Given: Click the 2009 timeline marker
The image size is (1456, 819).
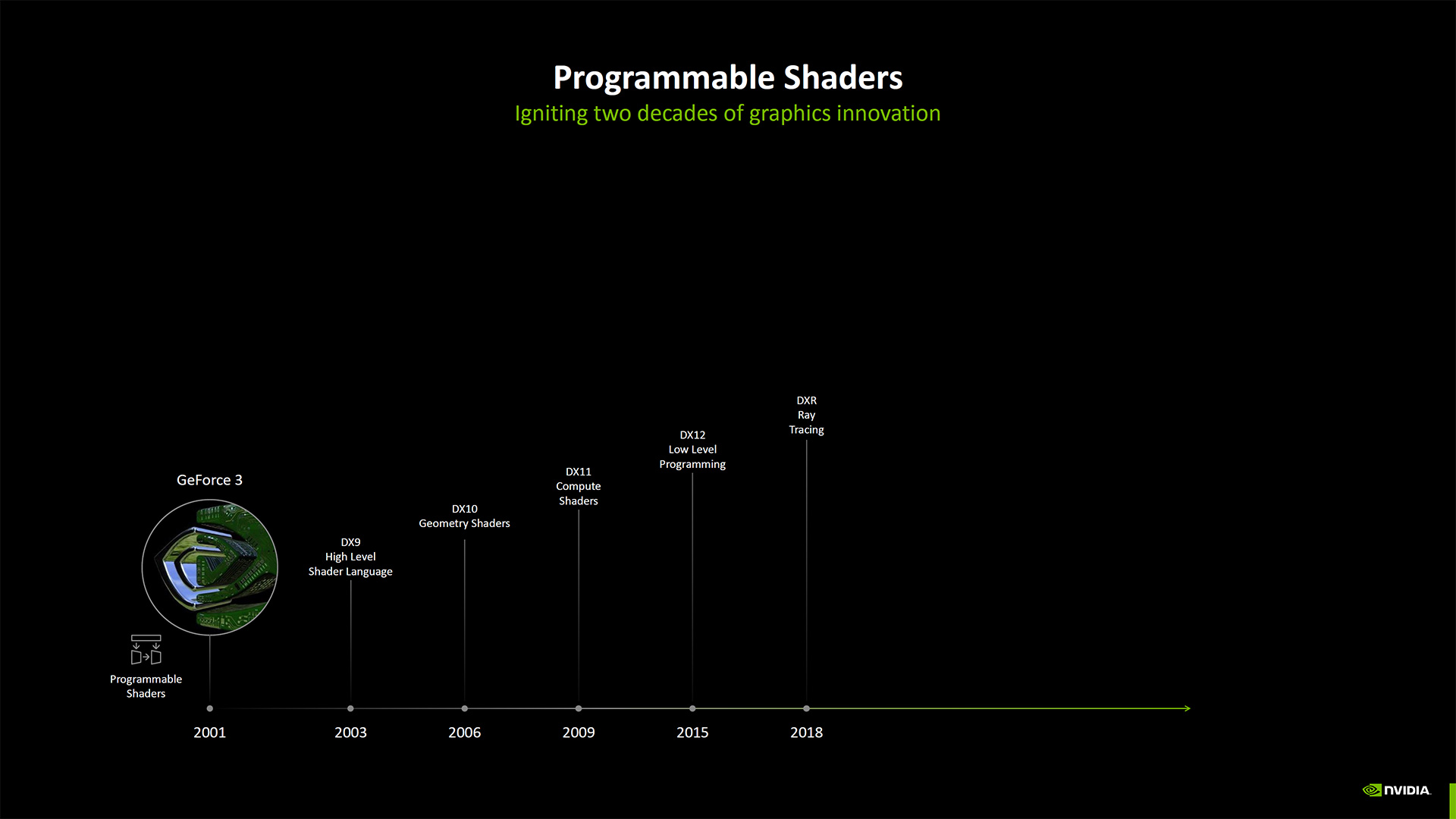Looking at the screenshot, I should (x=578, y=709).
